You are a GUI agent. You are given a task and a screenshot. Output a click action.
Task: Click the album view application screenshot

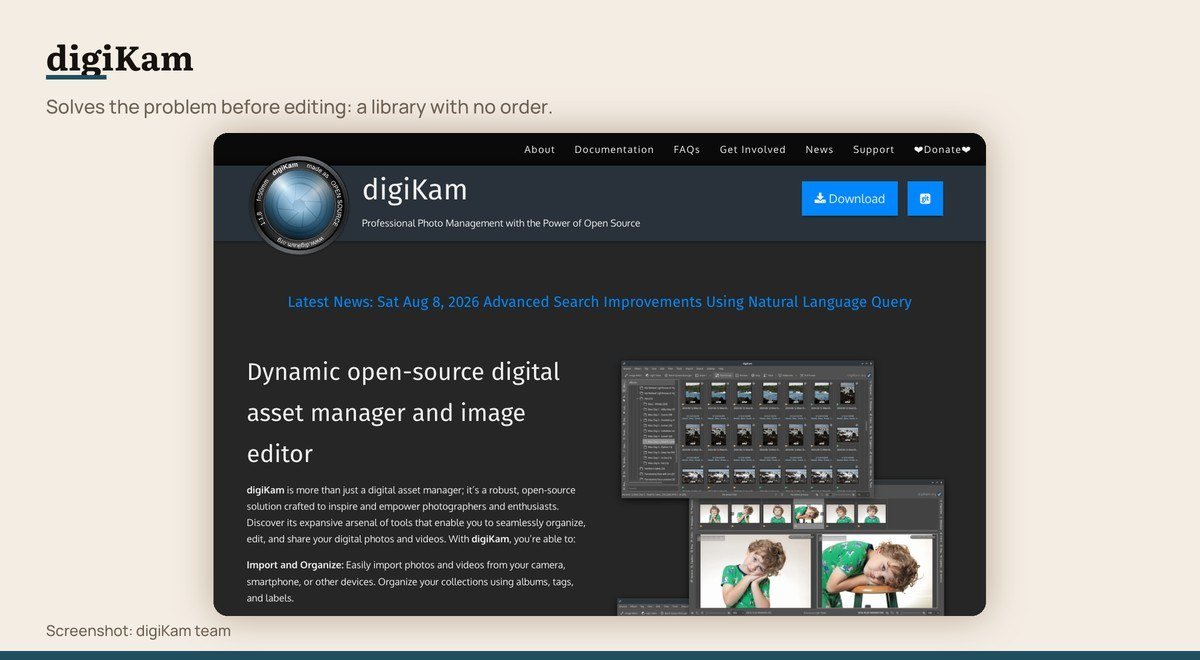(747, 429)
